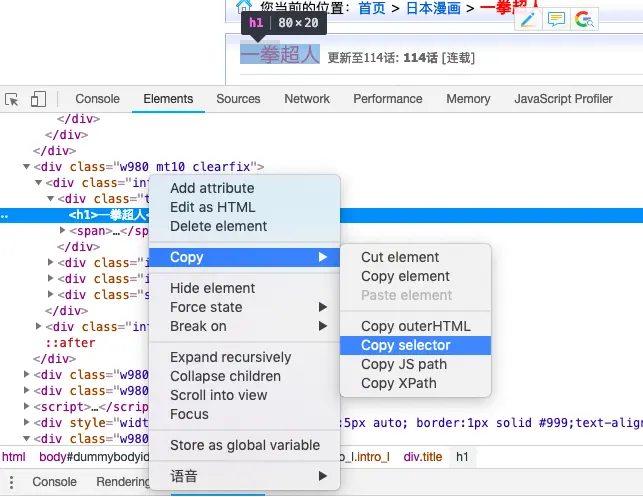Viewport: 643px width, 497px height.
Task: Toggle the device toolbar icon
Action: click(x=38, y=99)
